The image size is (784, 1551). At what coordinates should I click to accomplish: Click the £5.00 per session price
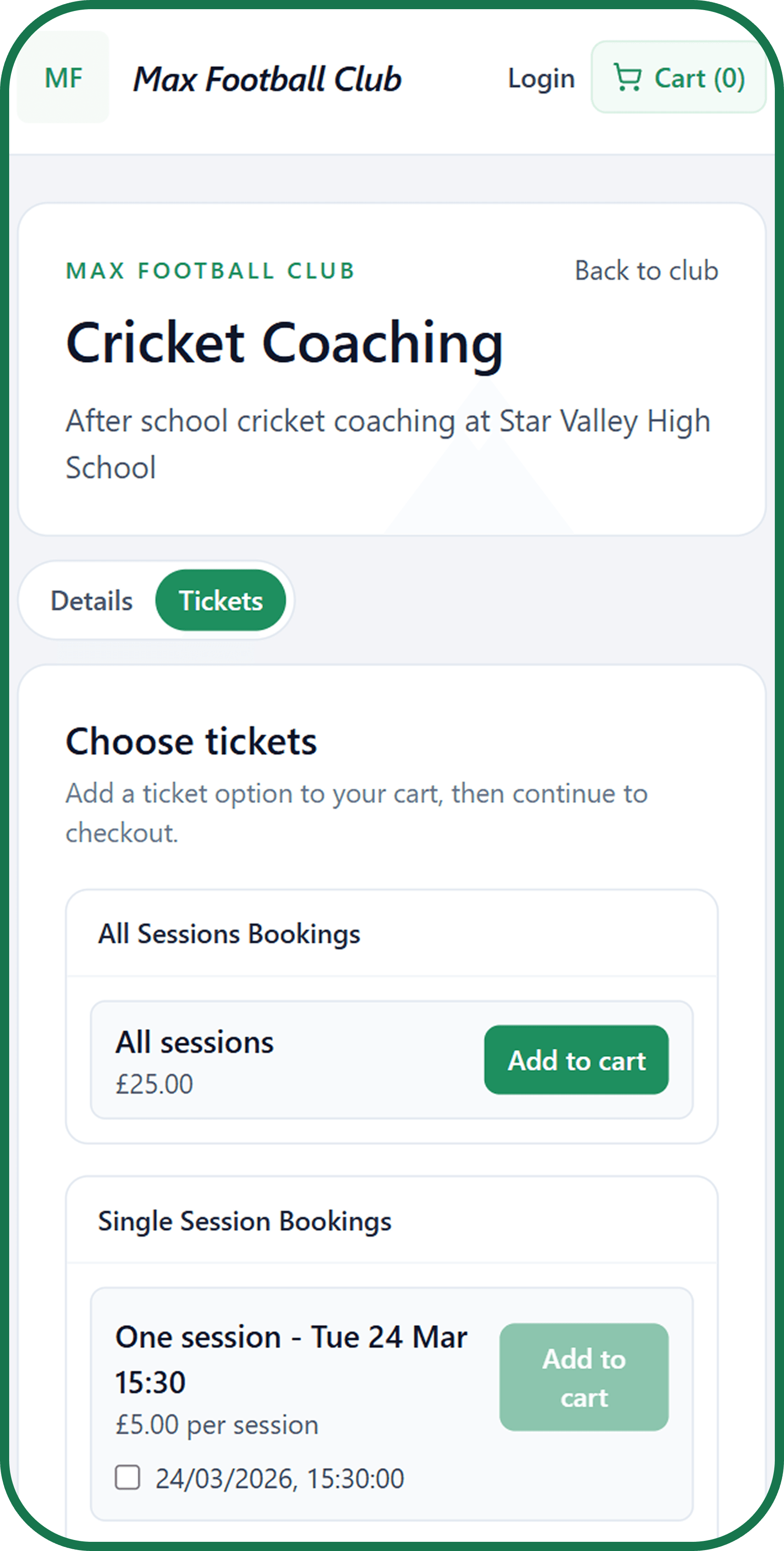click(x=217, y=1425)
